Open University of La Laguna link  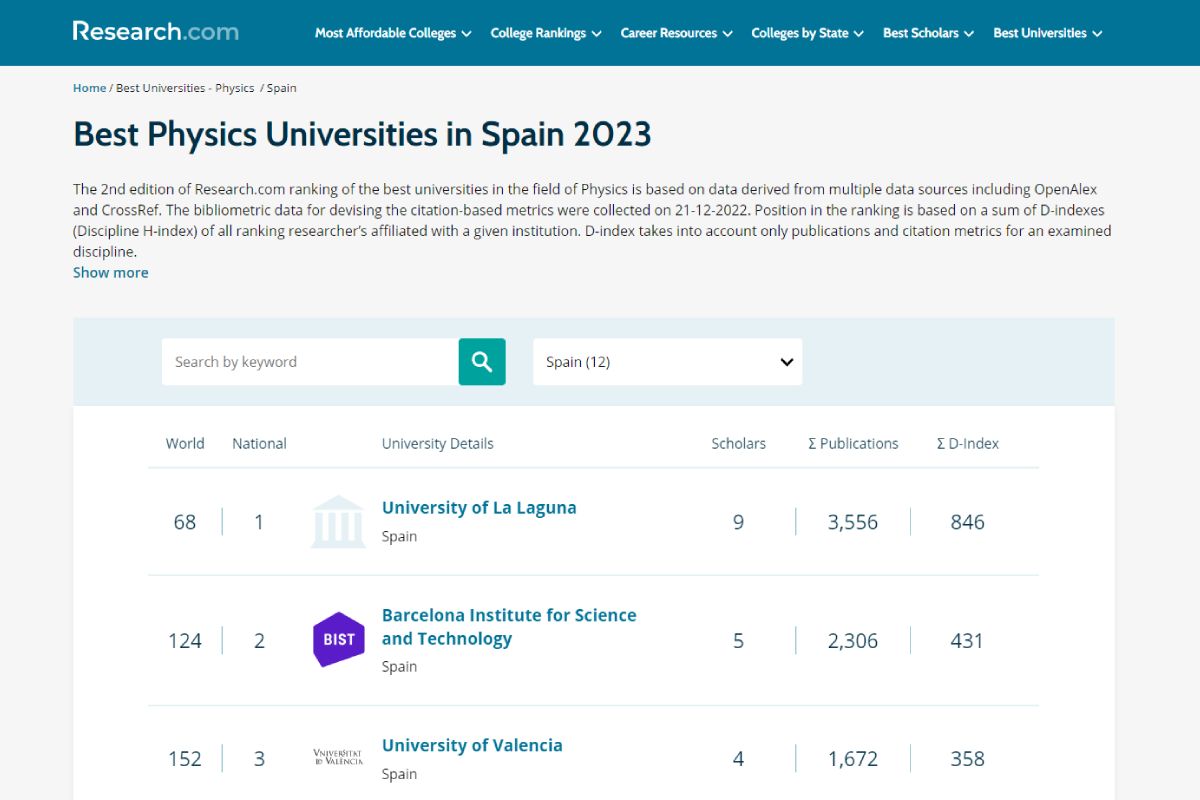(479, 508)
